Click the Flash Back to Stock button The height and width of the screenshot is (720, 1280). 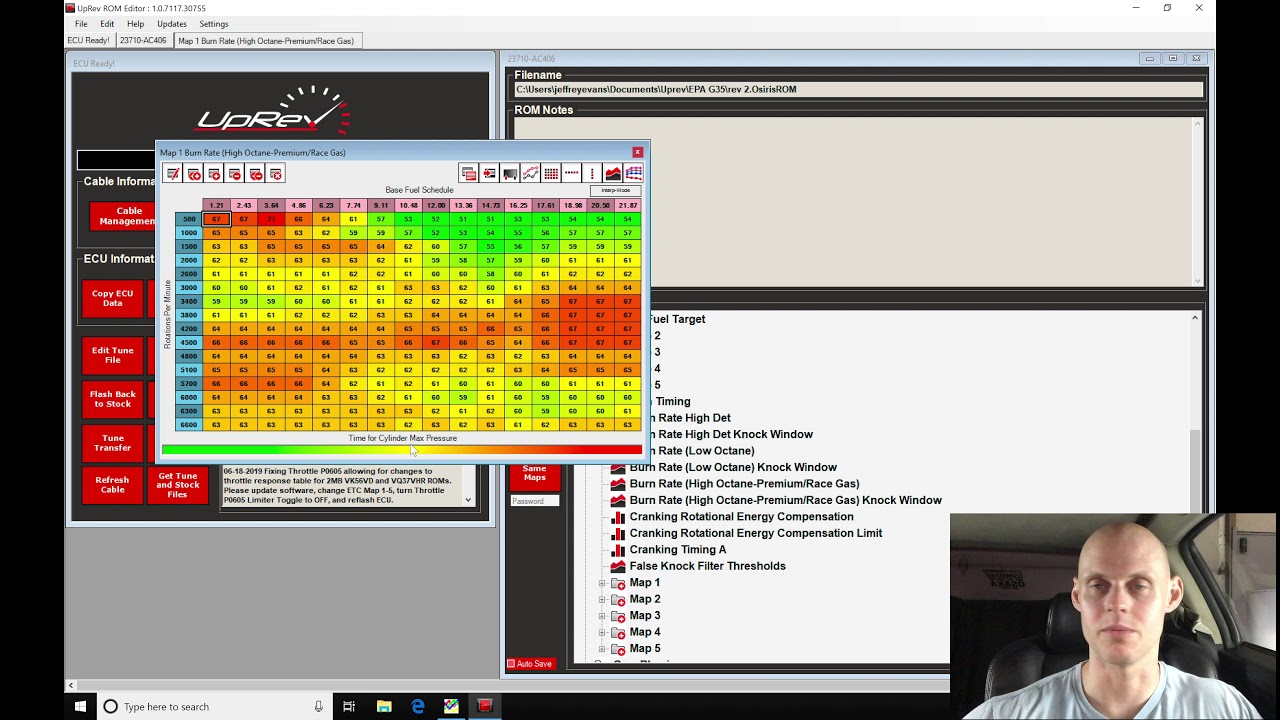point(112,399)
